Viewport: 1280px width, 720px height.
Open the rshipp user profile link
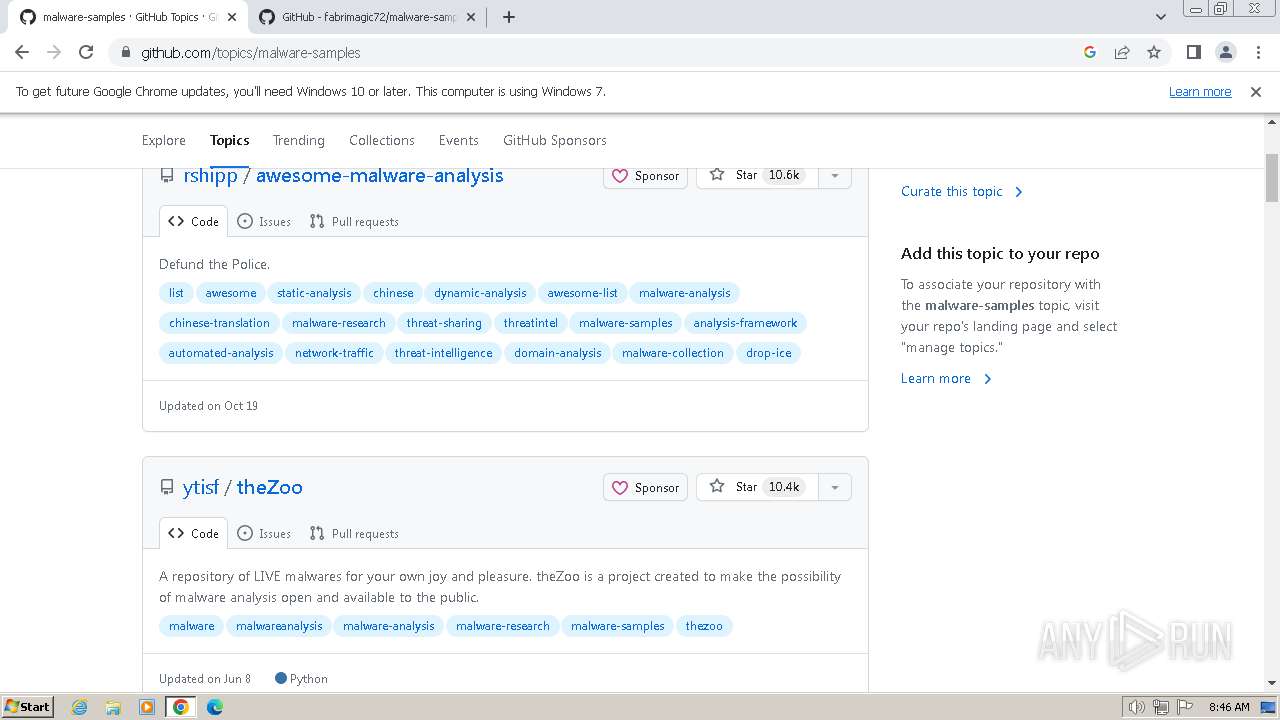coord(211,176)
